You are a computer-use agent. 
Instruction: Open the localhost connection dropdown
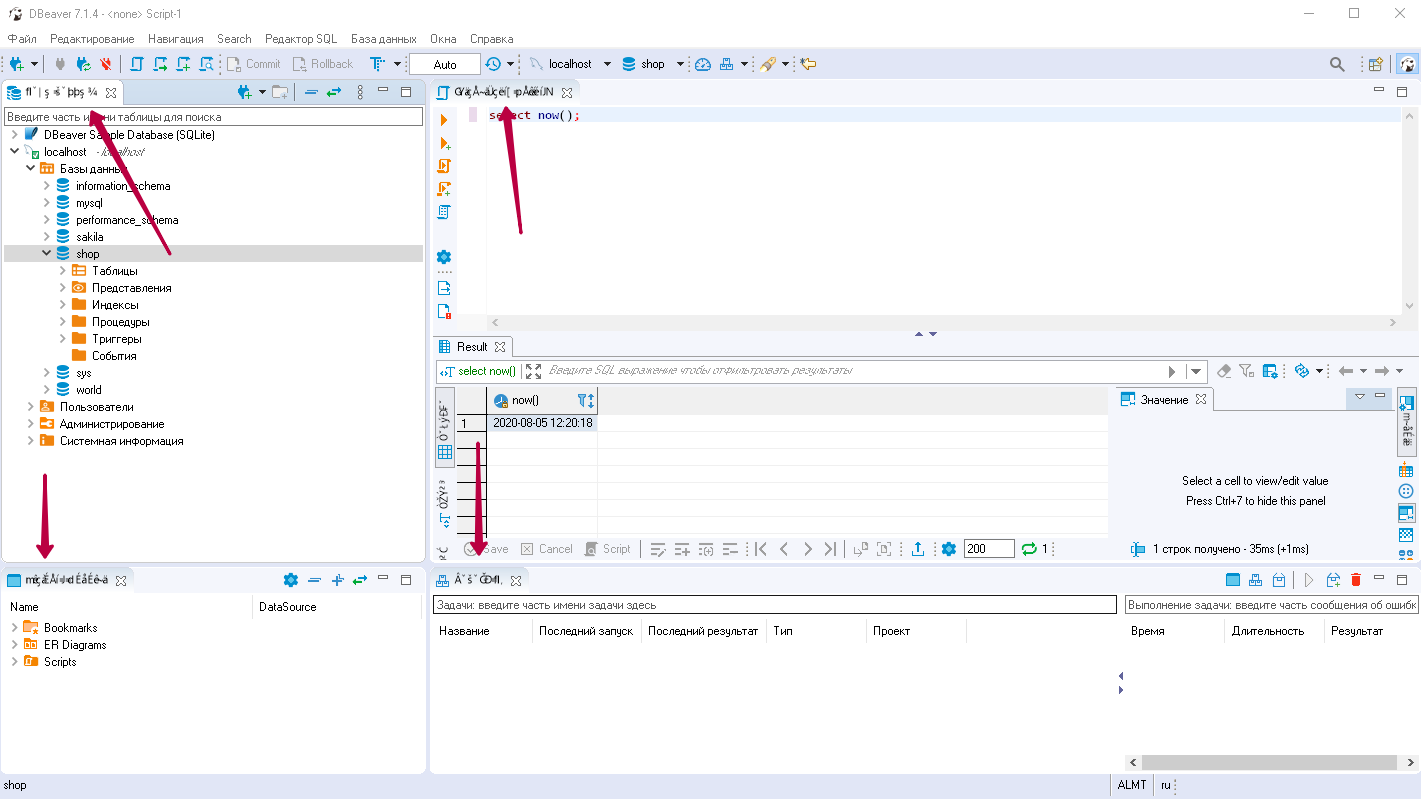coord(608,63)
